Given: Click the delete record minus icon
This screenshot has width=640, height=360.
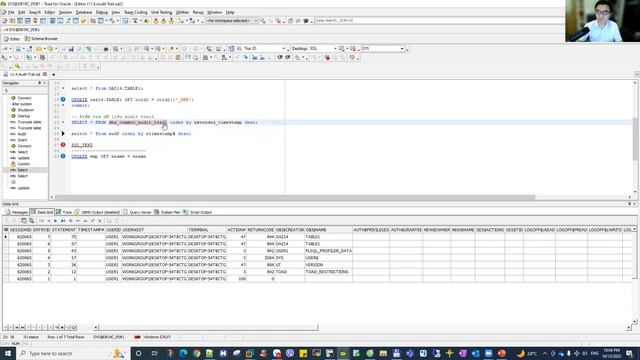Looking at the screenshot, I should click(78, 221).
